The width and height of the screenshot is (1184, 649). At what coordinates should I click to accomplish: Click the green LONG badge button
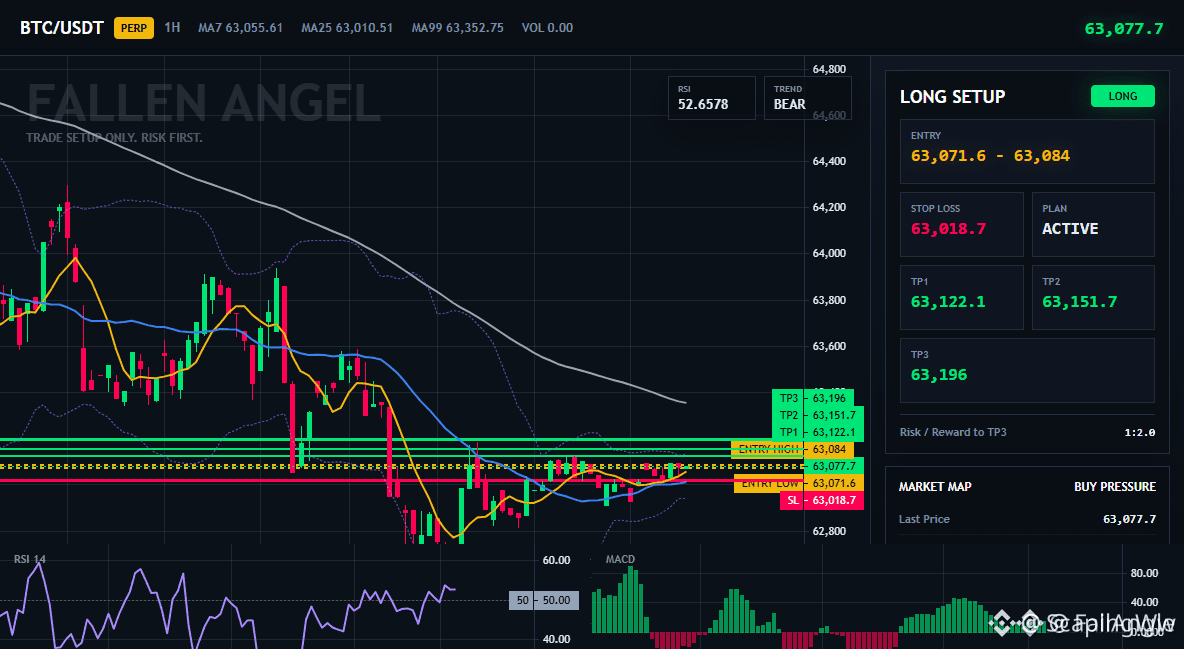(x=1122, y=96)
